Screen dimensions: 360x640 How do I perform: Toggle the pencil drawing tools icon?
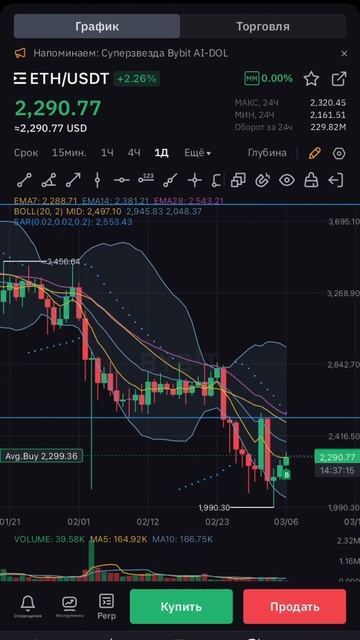pyautogui.click(x=314, y=153)
